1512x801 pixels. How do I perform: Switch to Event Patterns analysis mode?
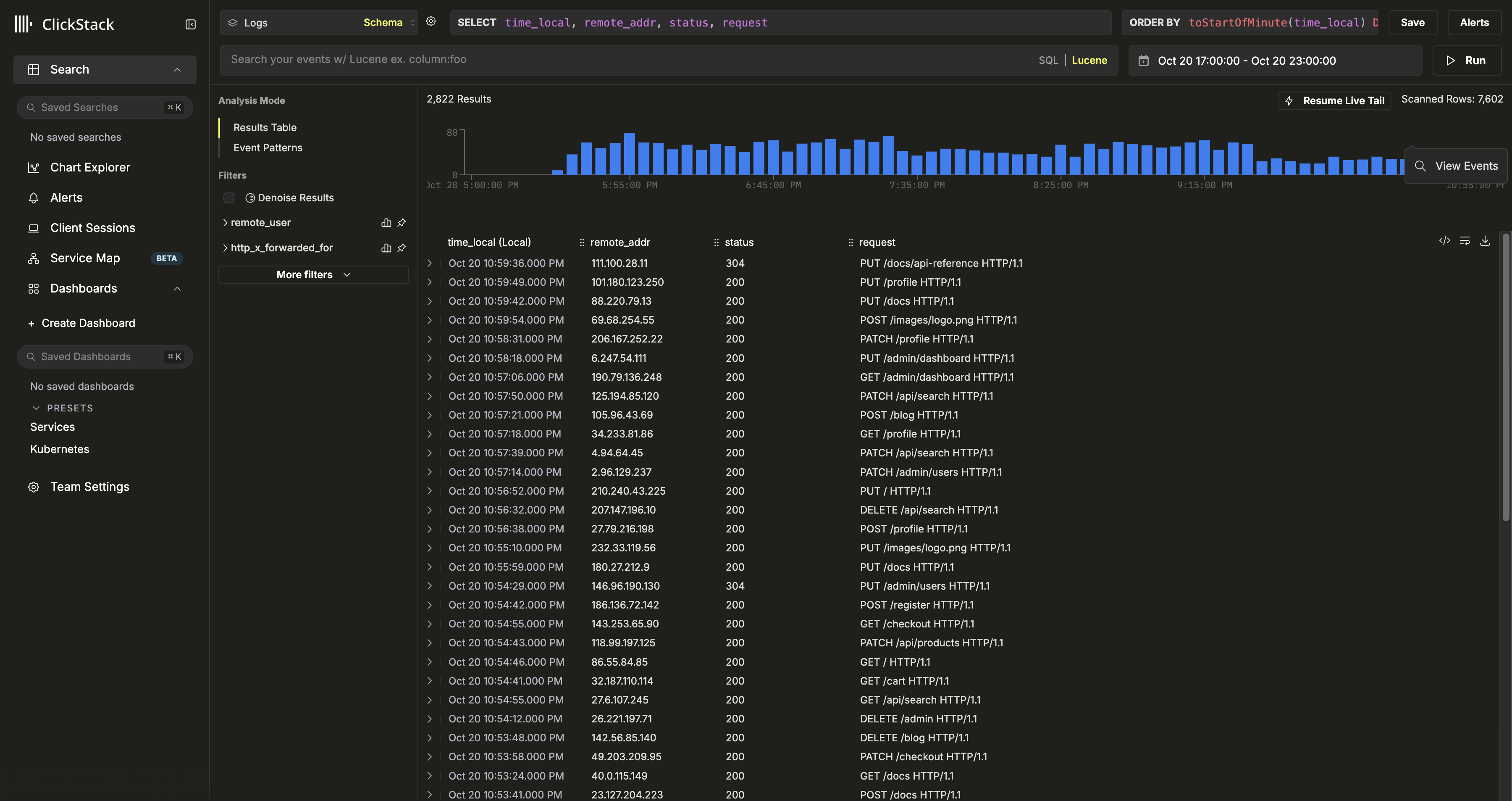(x=268, y=148)
